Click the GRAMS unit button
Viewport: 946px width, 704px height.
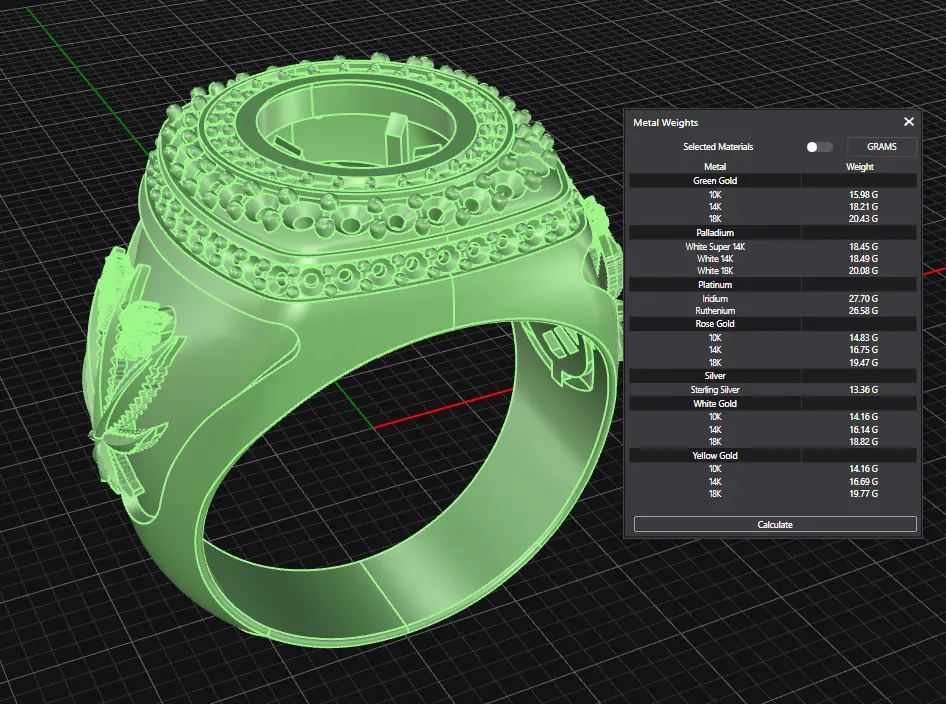pyautogui.click(x=881, y=147)
